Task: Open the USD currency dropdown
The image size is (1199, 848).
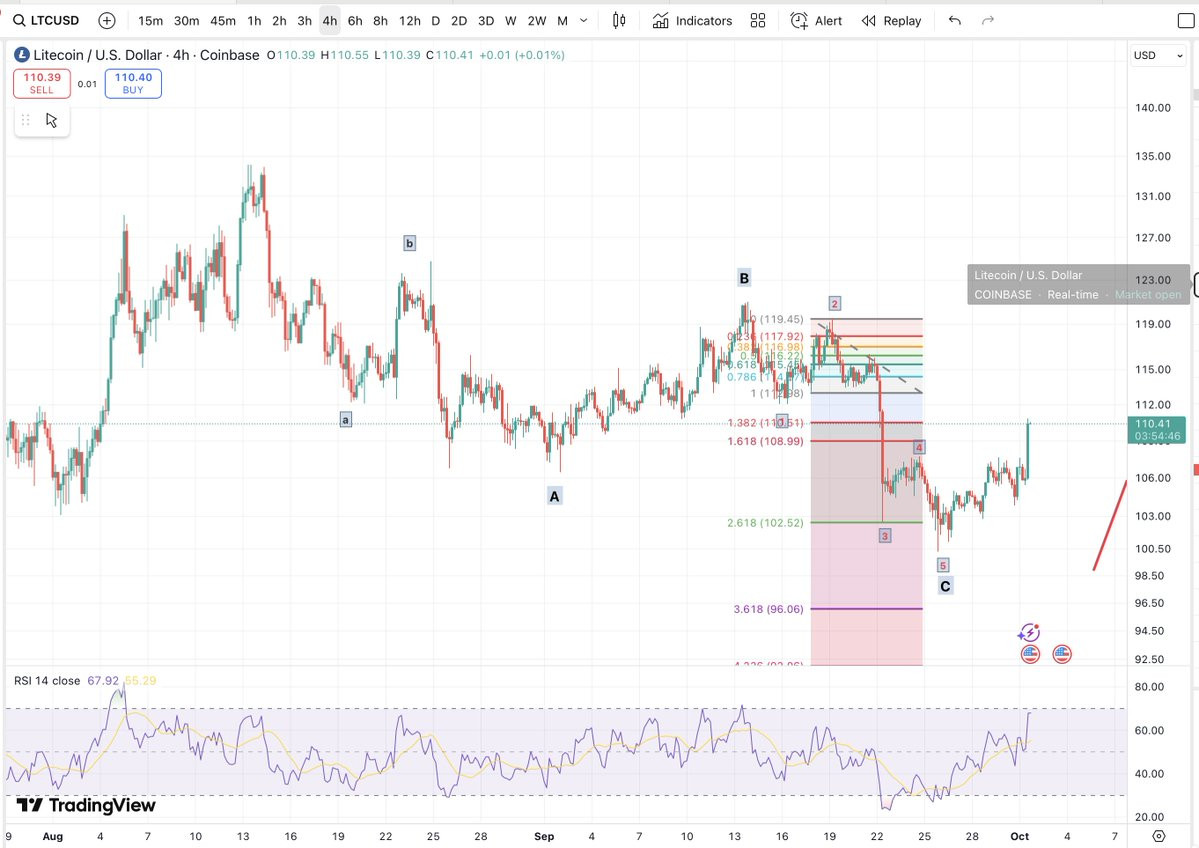Action: click(x=1158, y=55)
